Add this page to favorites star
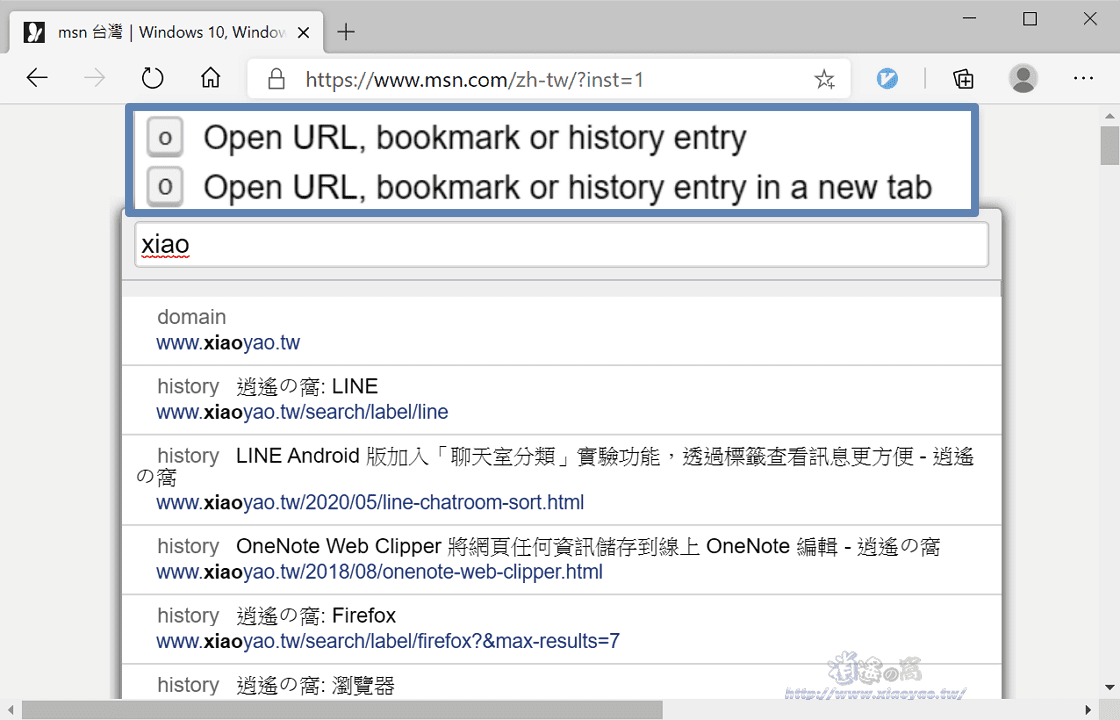The width and height of the screenshot is (1120, 720). coord(824,79)
